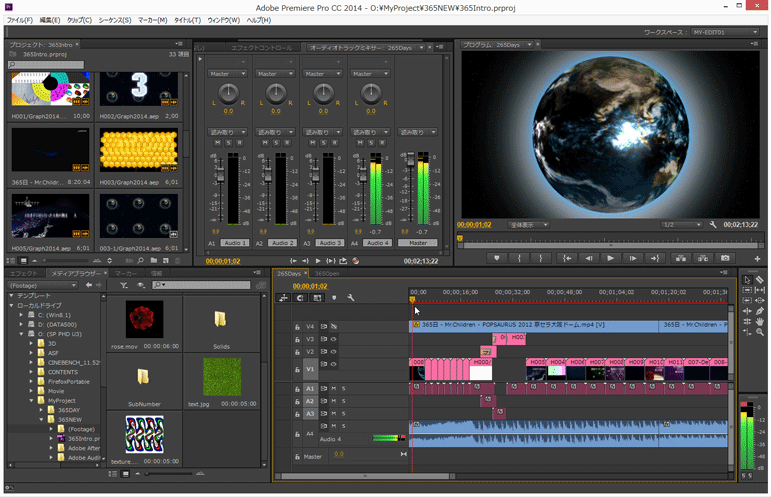Open timeline display settings wrench

[x=351, y=298]
